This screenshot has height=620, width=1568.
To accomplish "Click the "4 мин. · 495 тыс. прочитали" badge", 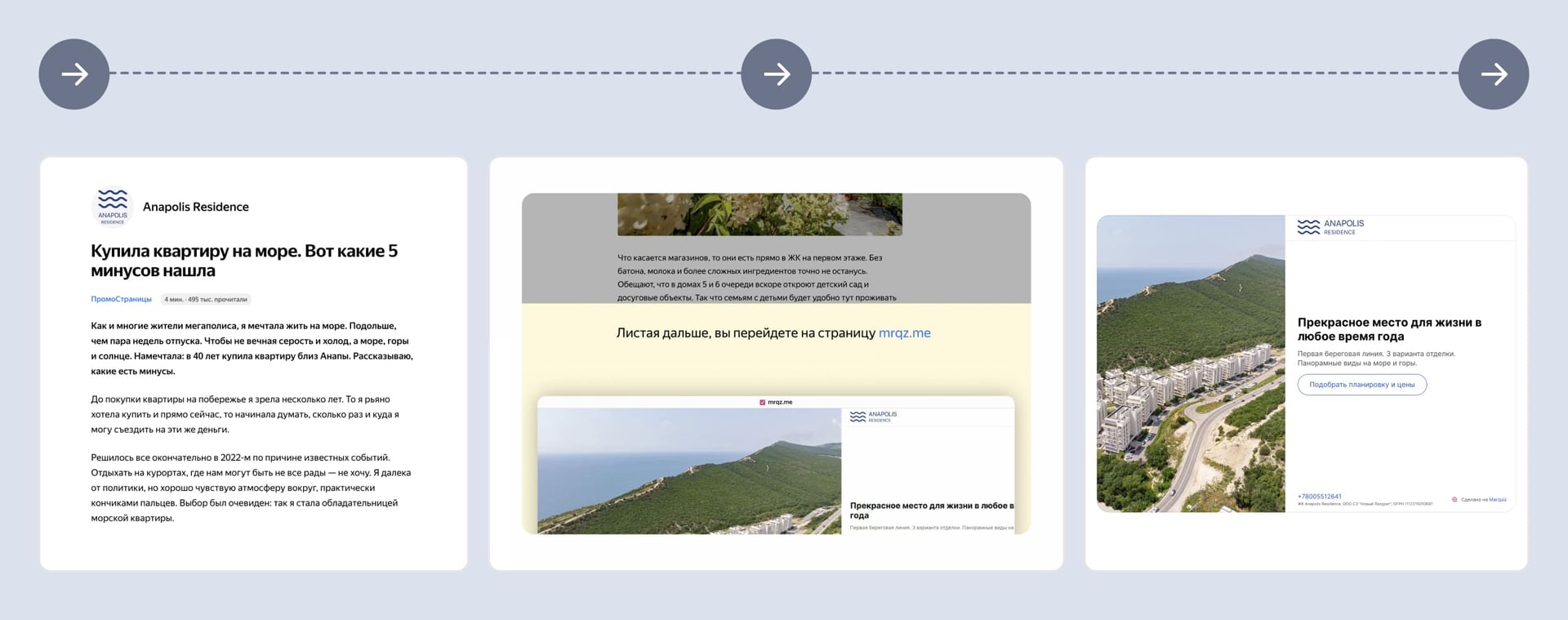I will tap(206, 299).
